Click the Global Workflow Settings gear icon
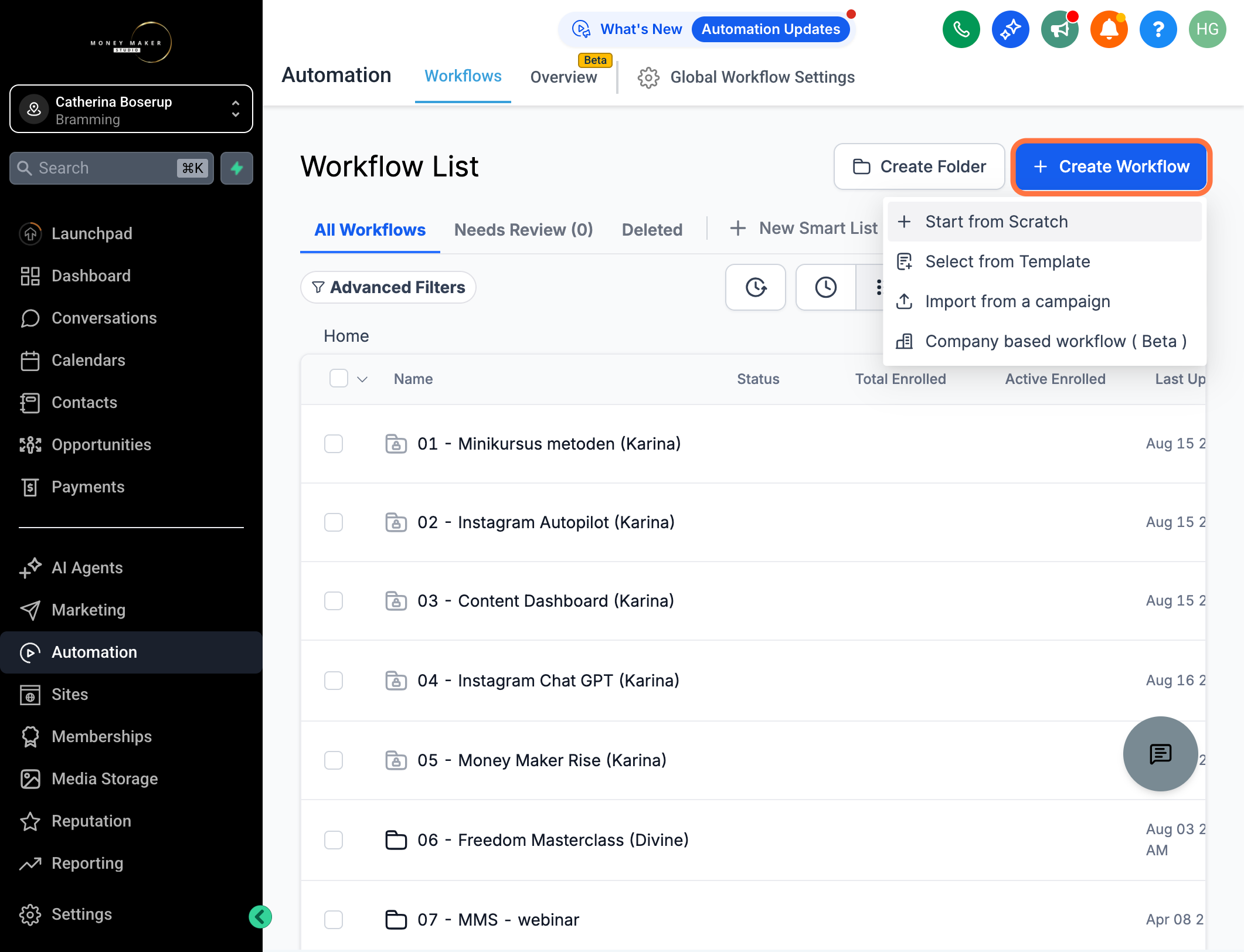 click(648, 77)
